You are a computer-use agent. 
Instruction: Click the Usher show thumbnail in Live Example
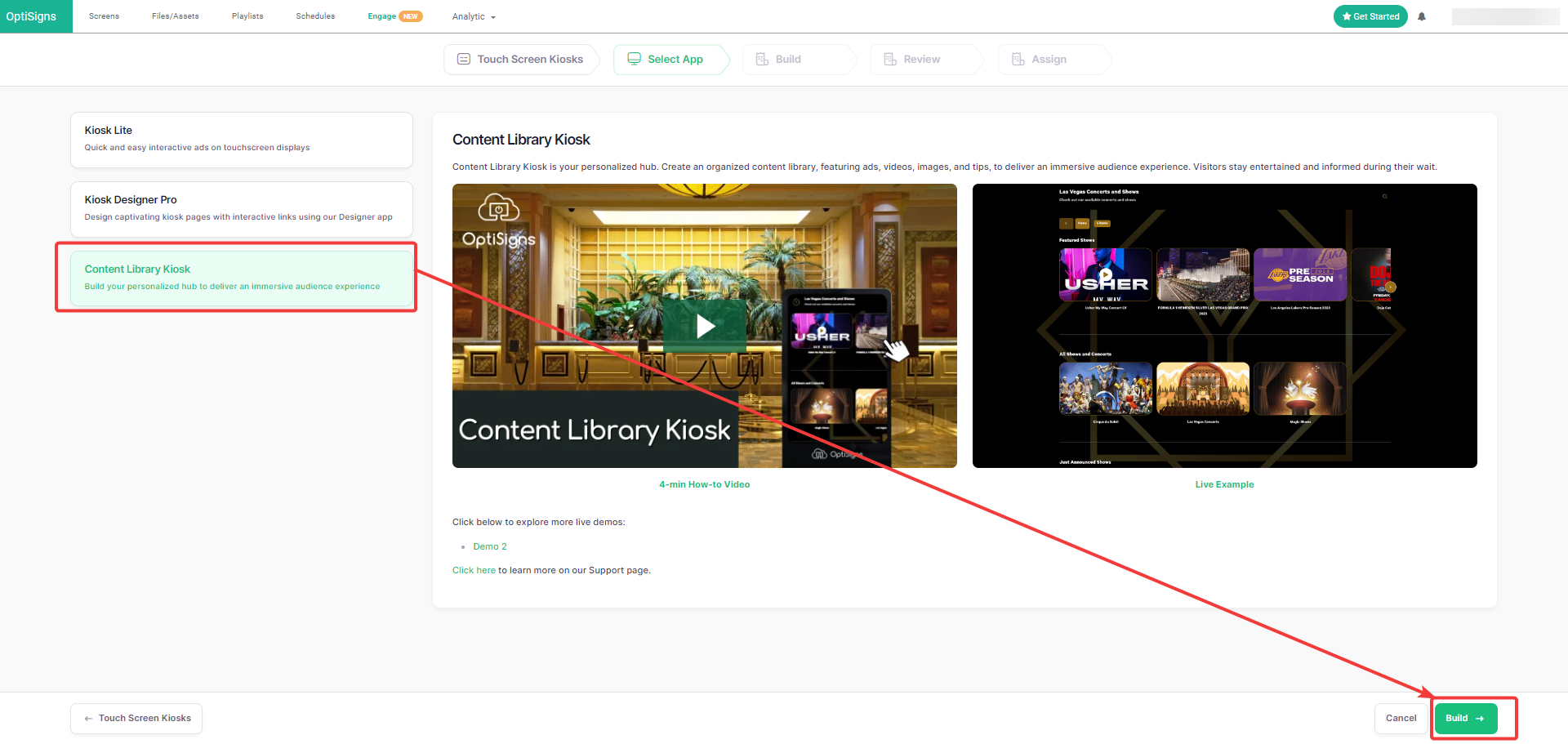[1105, 275]
